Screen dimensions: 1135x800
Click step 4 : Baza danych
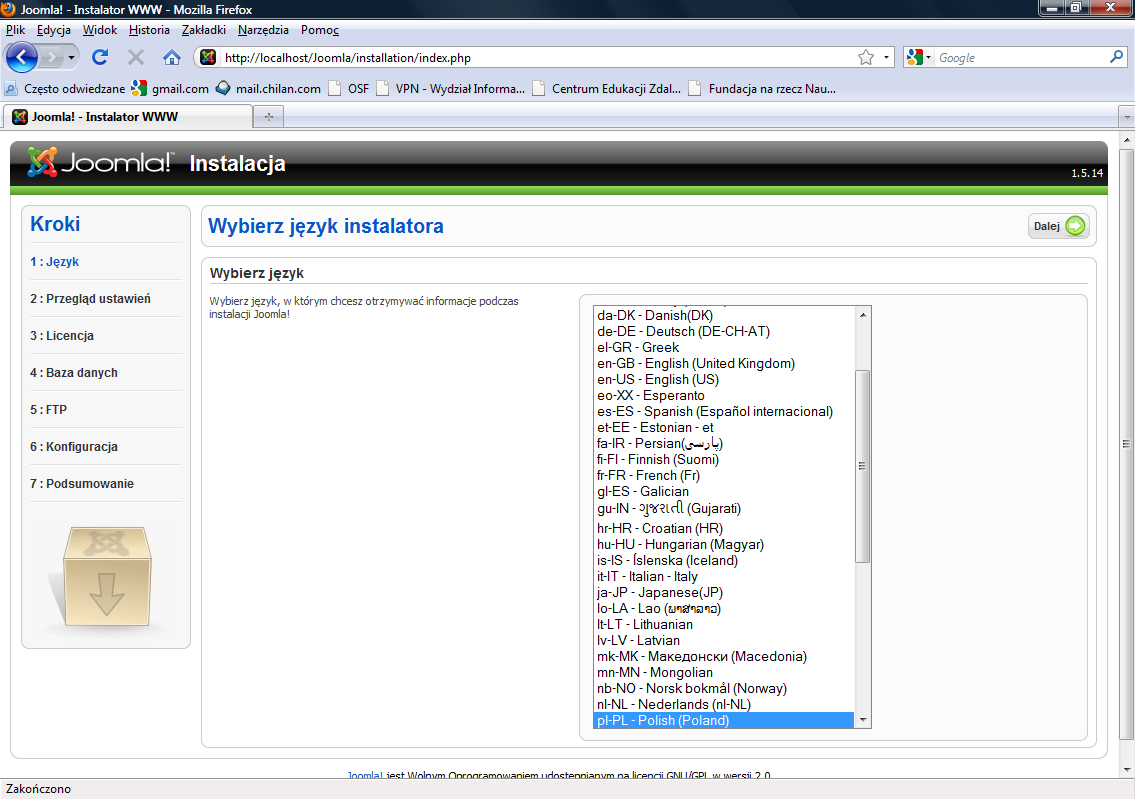74,372
